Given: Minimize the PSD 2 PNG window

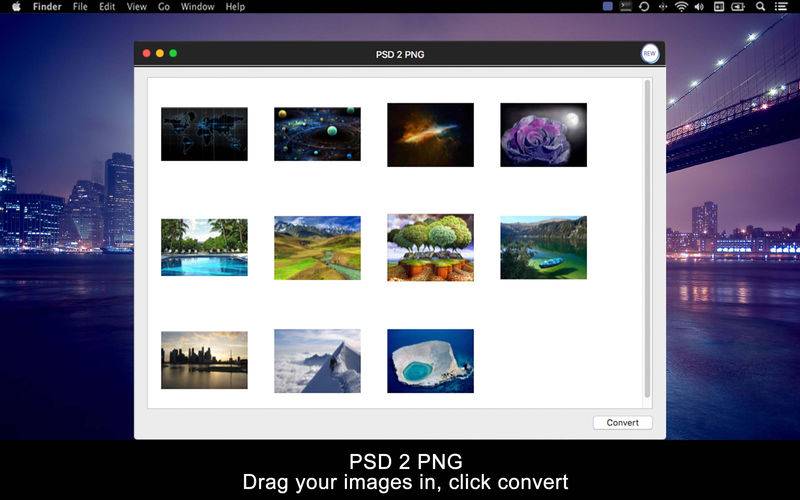Looking at the screenshot, I should 160,53.
